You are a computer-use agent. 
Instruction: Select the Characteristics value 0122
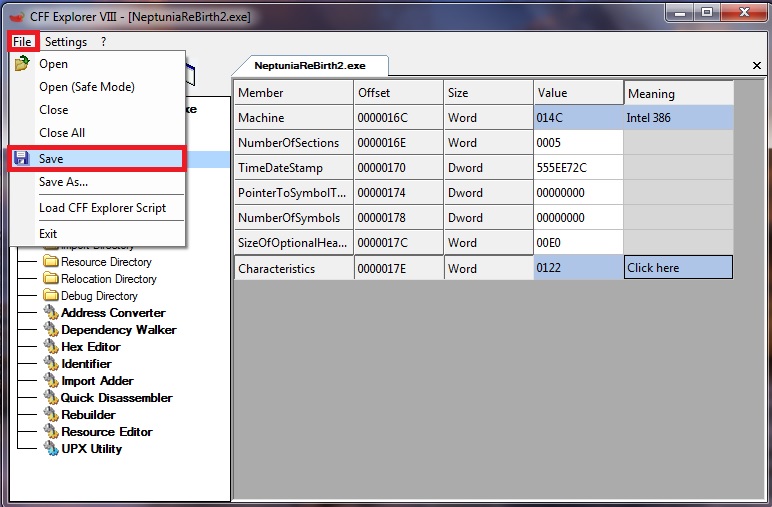pyautogui.click(x=579, y=267)
